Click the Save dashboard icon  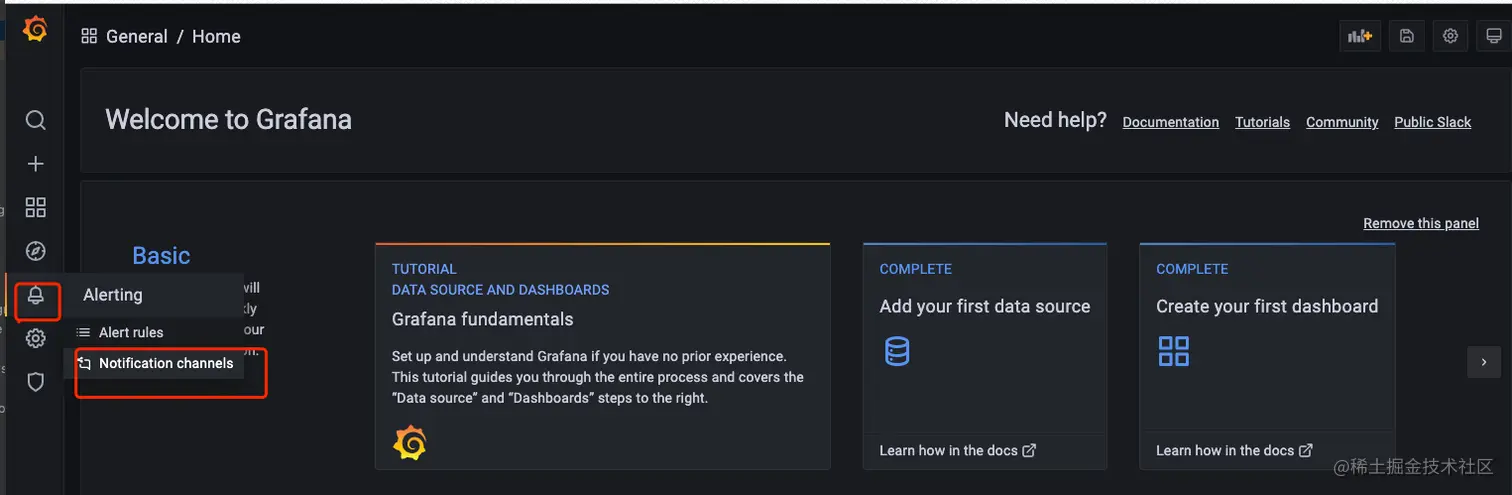click(x=1406, y=36)
